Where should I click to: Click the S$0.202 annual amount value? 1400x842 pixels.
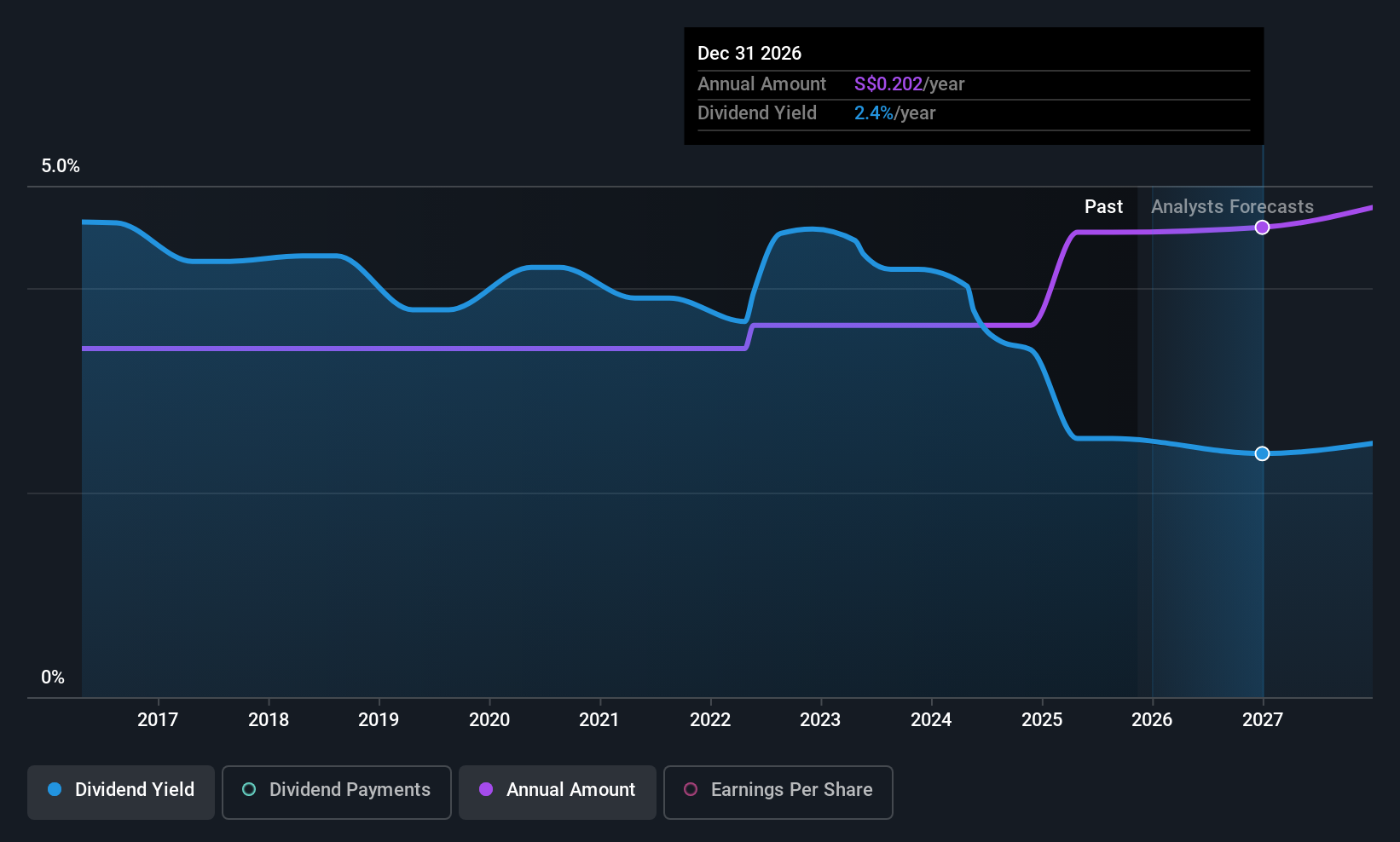coord(888,84)
